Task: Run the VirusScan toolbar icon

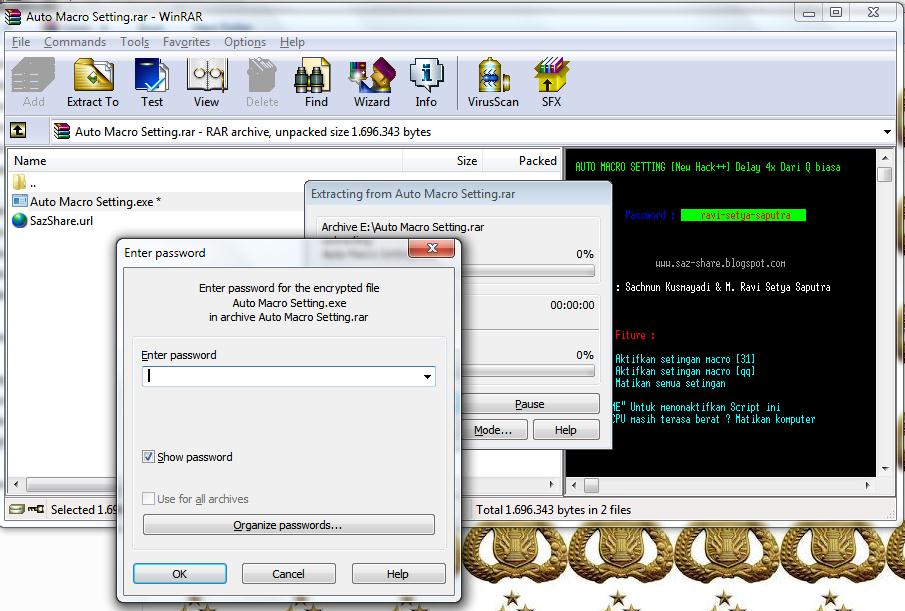Action: coord(493,82)
